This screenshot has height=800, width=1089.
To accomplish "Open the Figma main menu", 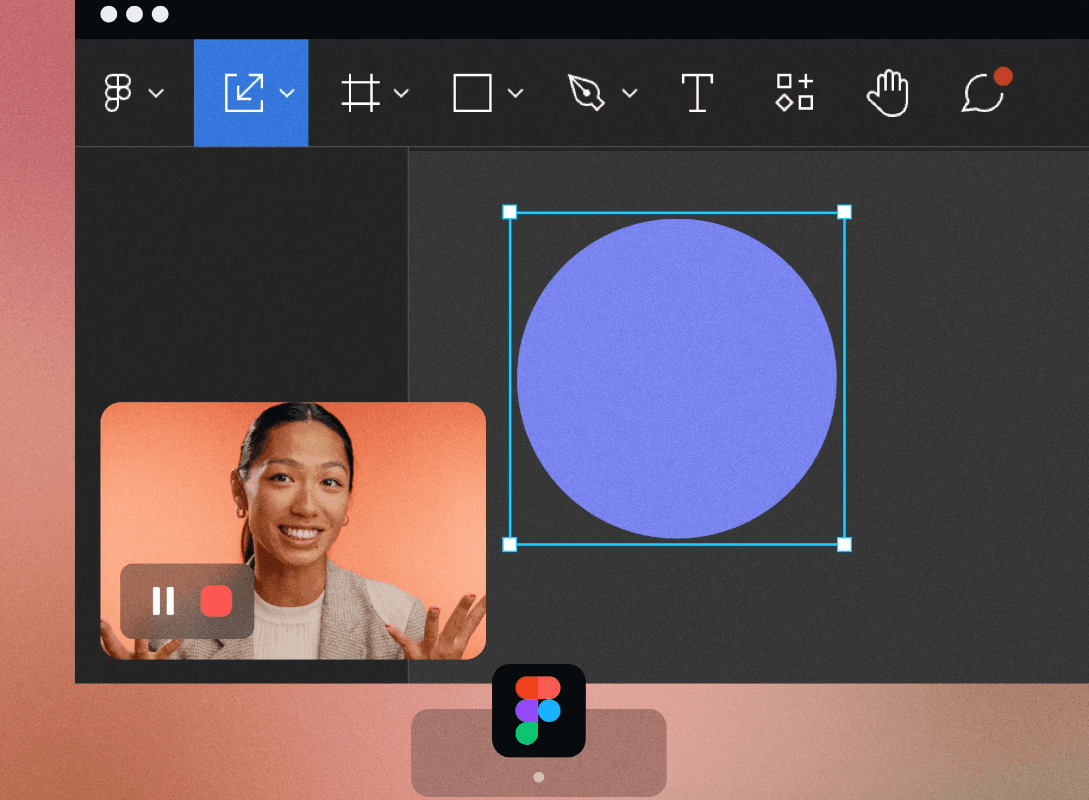I will click(x=120, y=92).
